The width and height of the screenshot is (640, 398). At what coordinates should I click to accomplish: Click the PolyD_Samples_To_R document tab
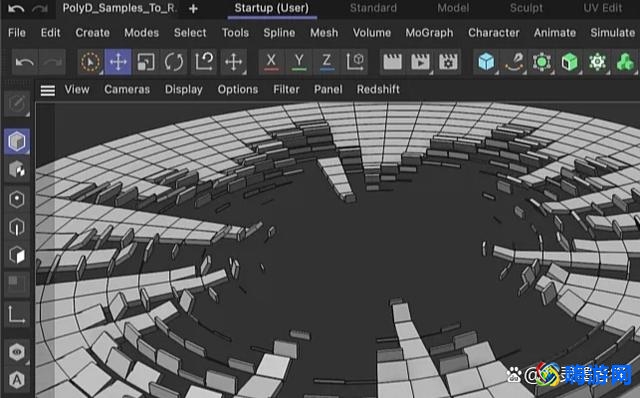[119, 8]
